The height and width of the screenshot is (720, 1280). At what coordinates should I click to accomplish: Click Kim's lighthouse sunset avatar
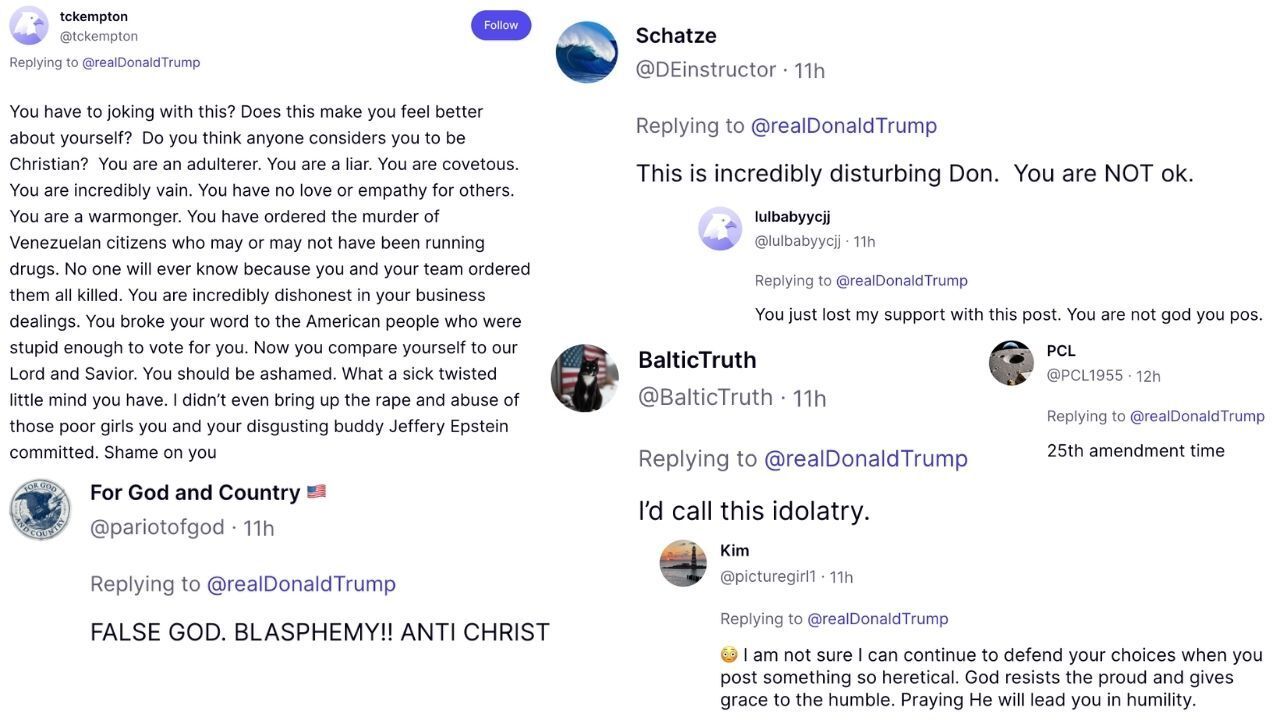click(x=683, y=563)
